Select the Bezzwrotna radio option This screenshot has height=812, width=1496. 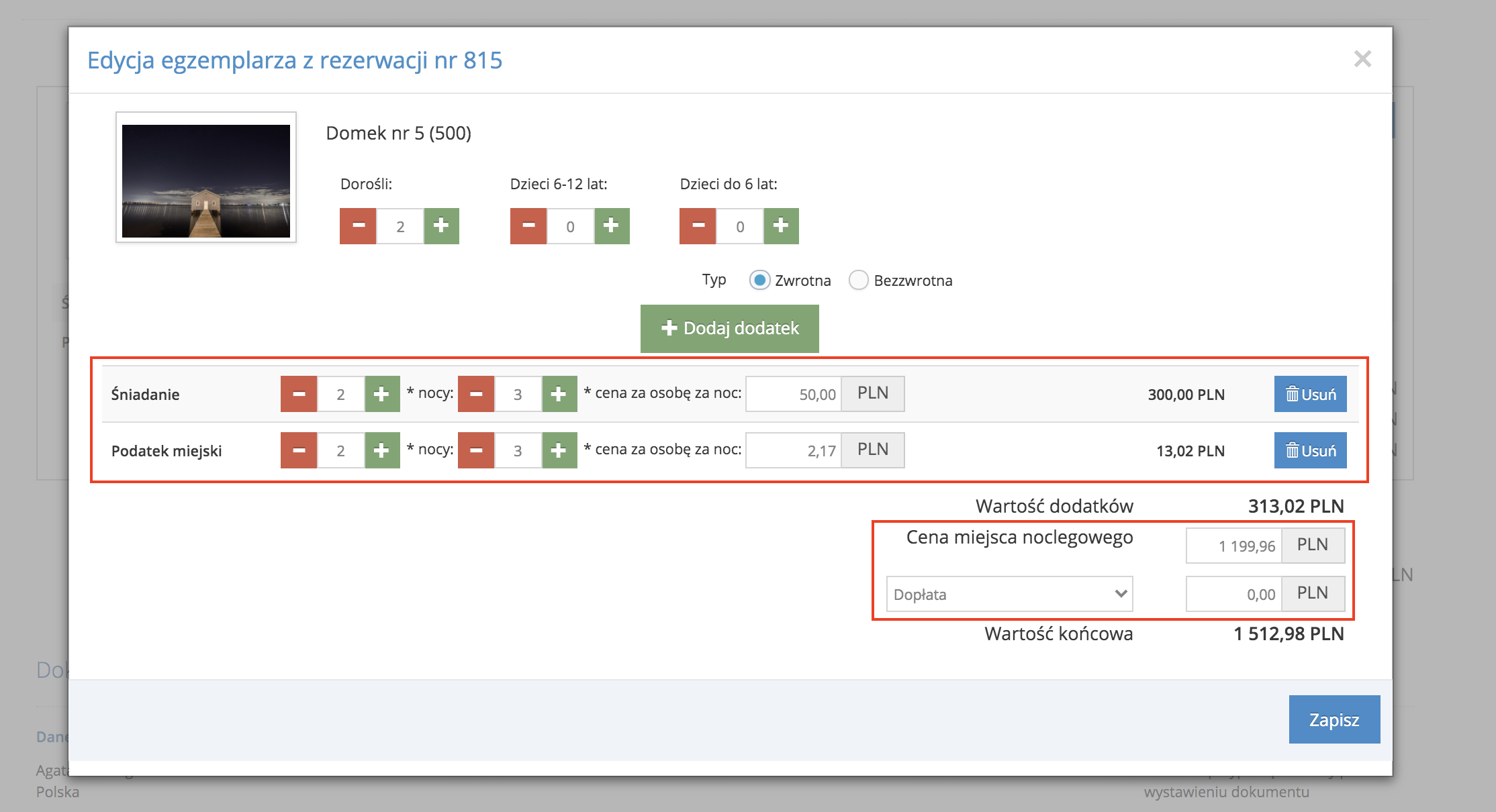(x=859, y=281)
